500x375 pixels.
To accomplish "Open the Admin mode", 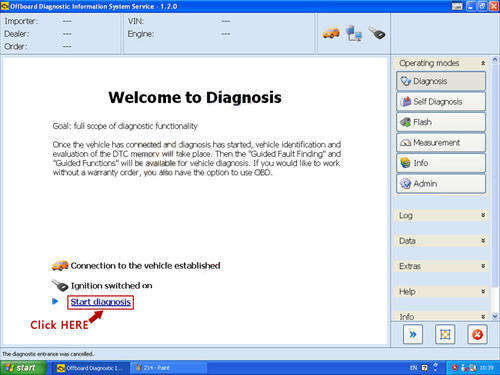I will coord(441,184).
